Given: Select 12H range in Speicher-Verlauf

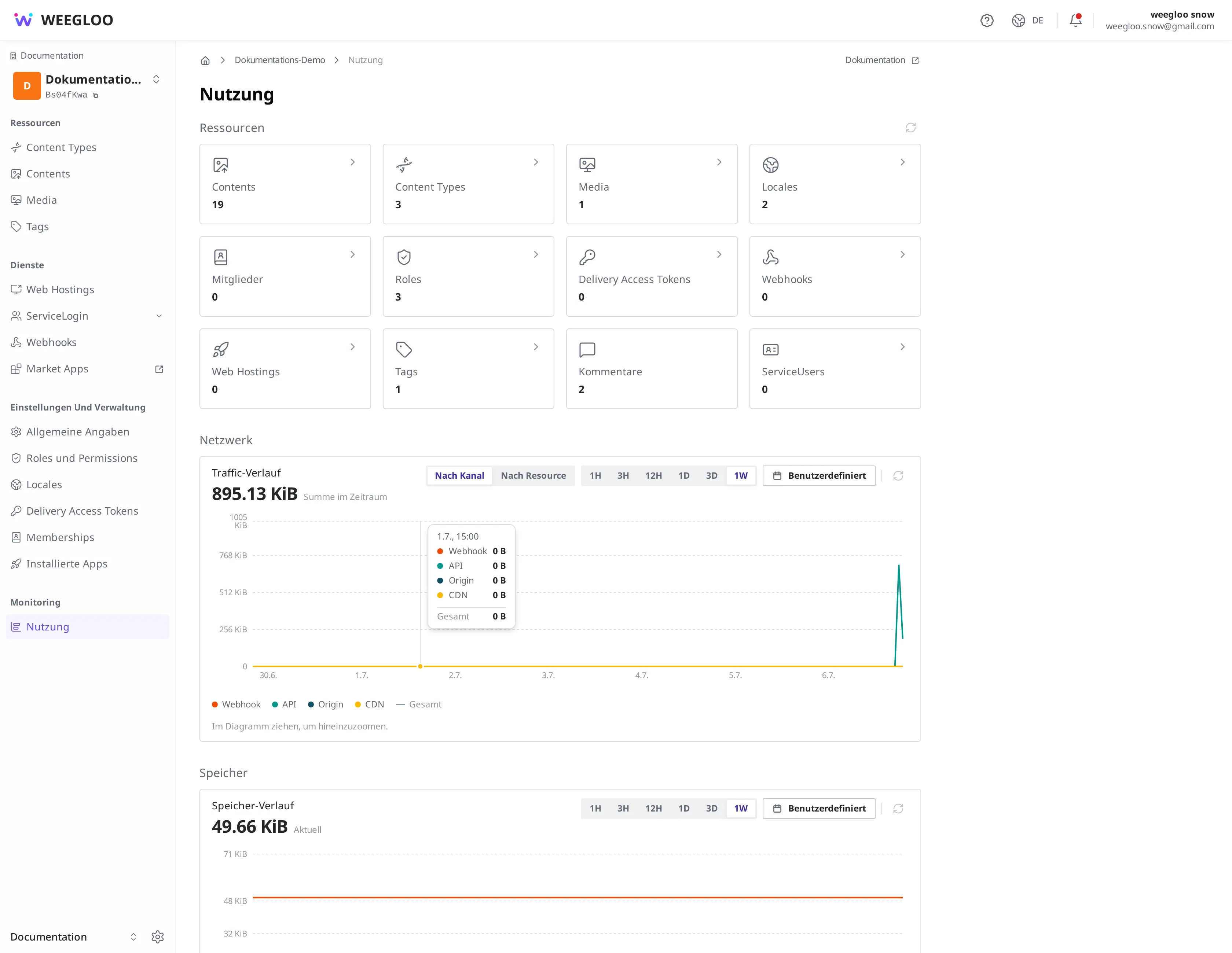Looking at the screenshot, I should tap(653, 808).
